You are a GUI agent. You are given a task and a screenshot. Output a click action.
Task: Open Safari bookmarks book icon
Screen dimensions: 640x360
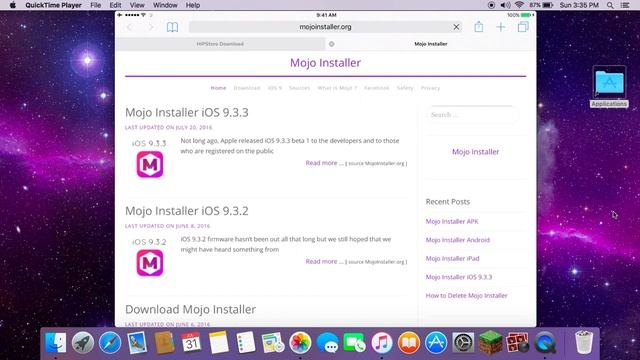(172, 27)
